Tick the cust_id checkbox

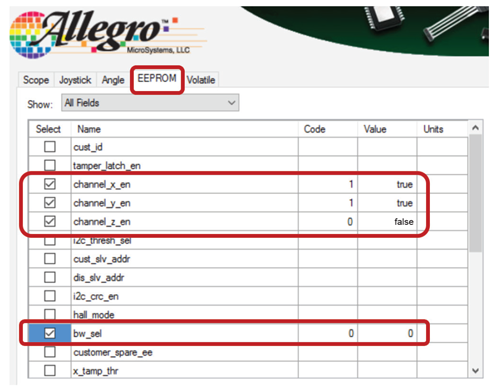pyautogui.click(x=50, y=146)
